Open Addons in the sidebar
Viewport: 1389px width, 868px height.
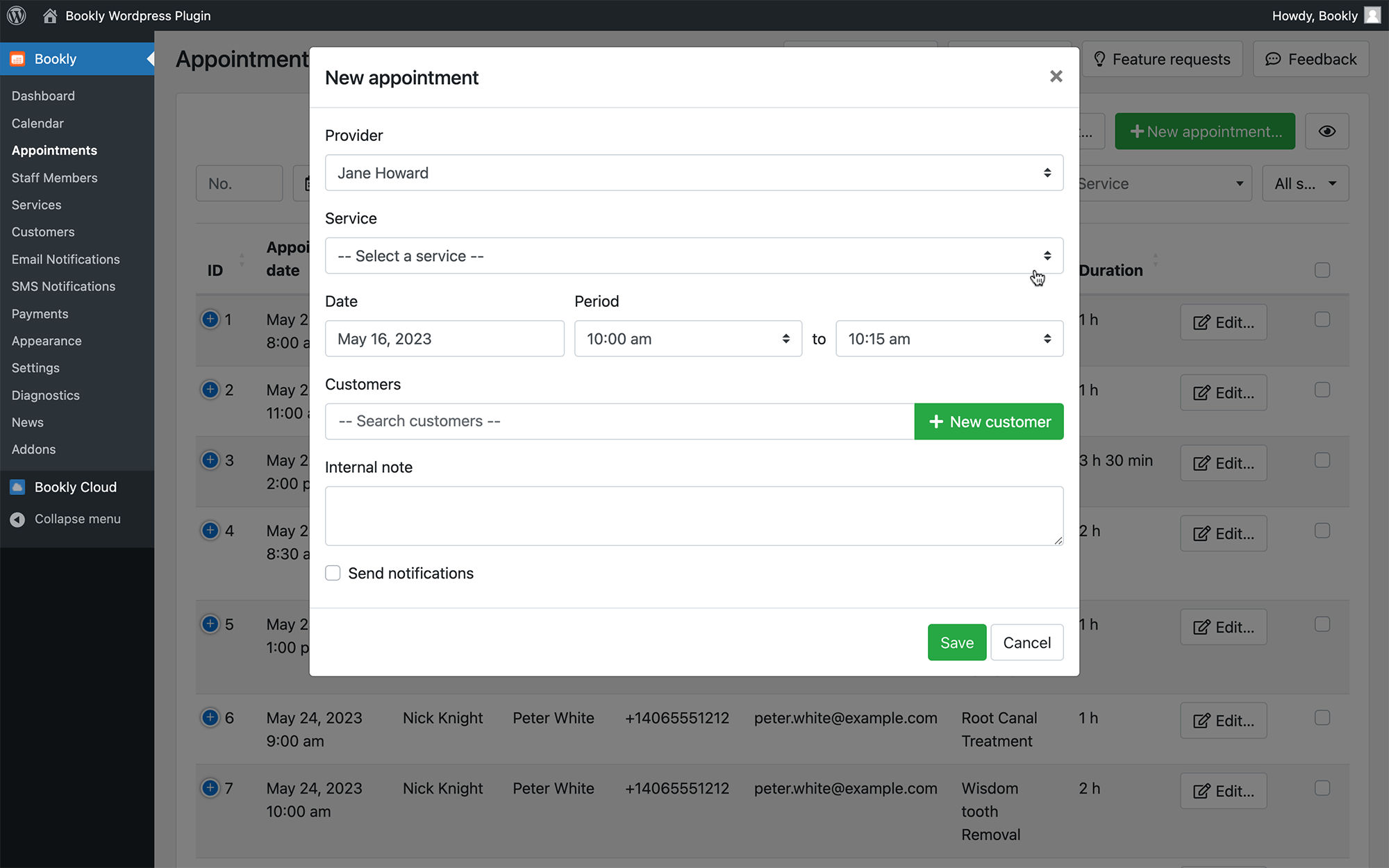33,449
